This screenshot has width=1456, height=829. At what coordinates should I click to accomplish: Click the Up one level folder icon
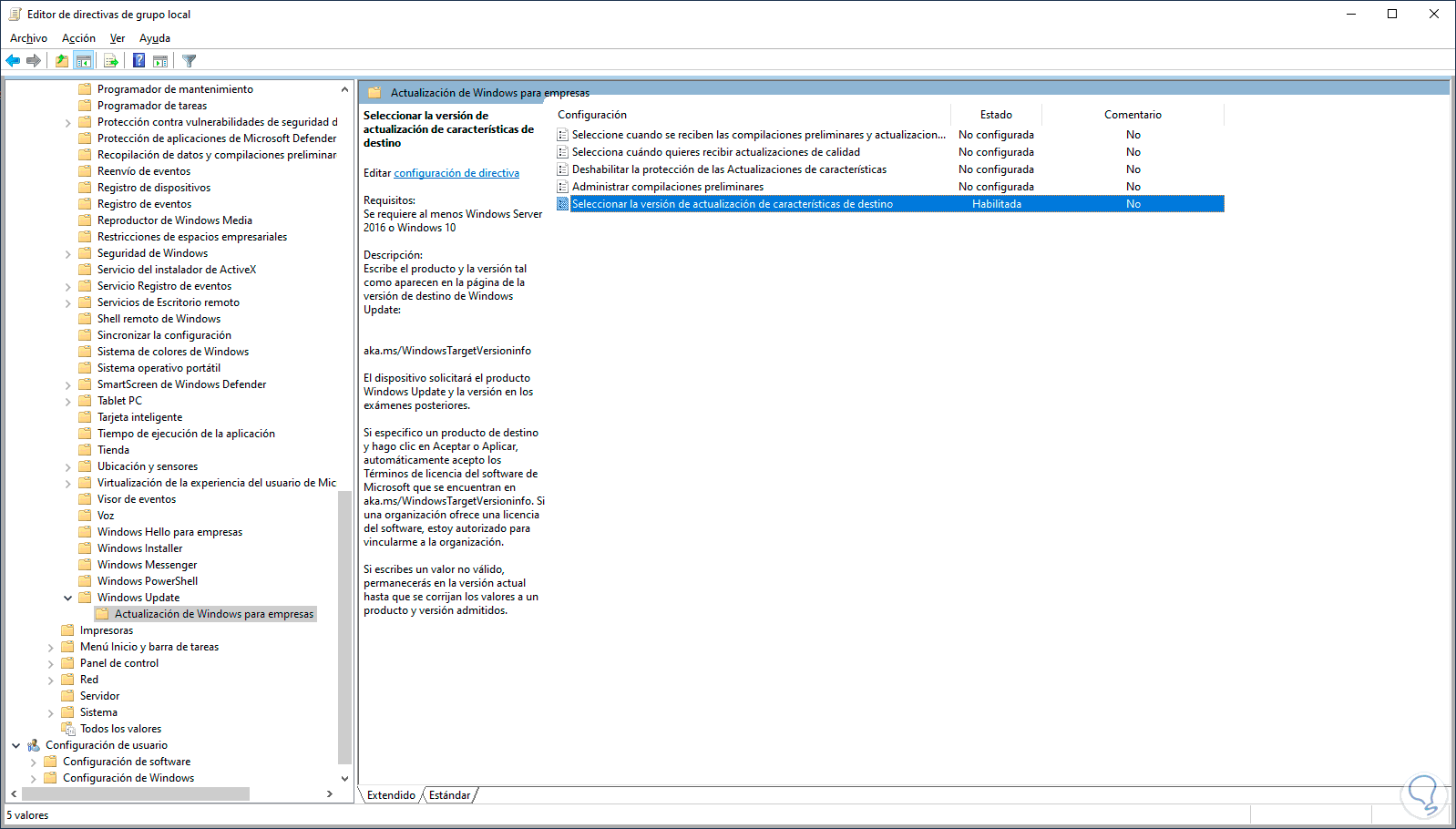coord(61,61)
